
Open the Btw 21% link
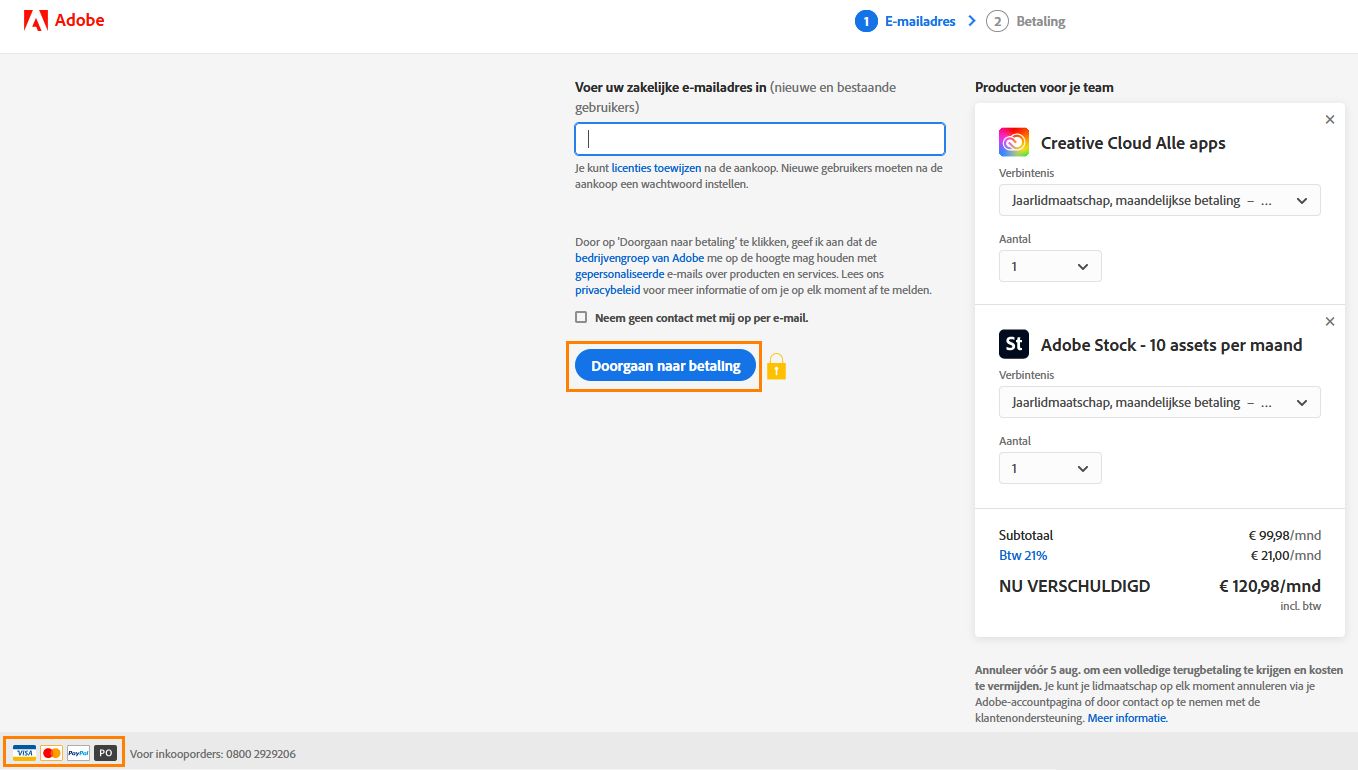click(1023, 555)
